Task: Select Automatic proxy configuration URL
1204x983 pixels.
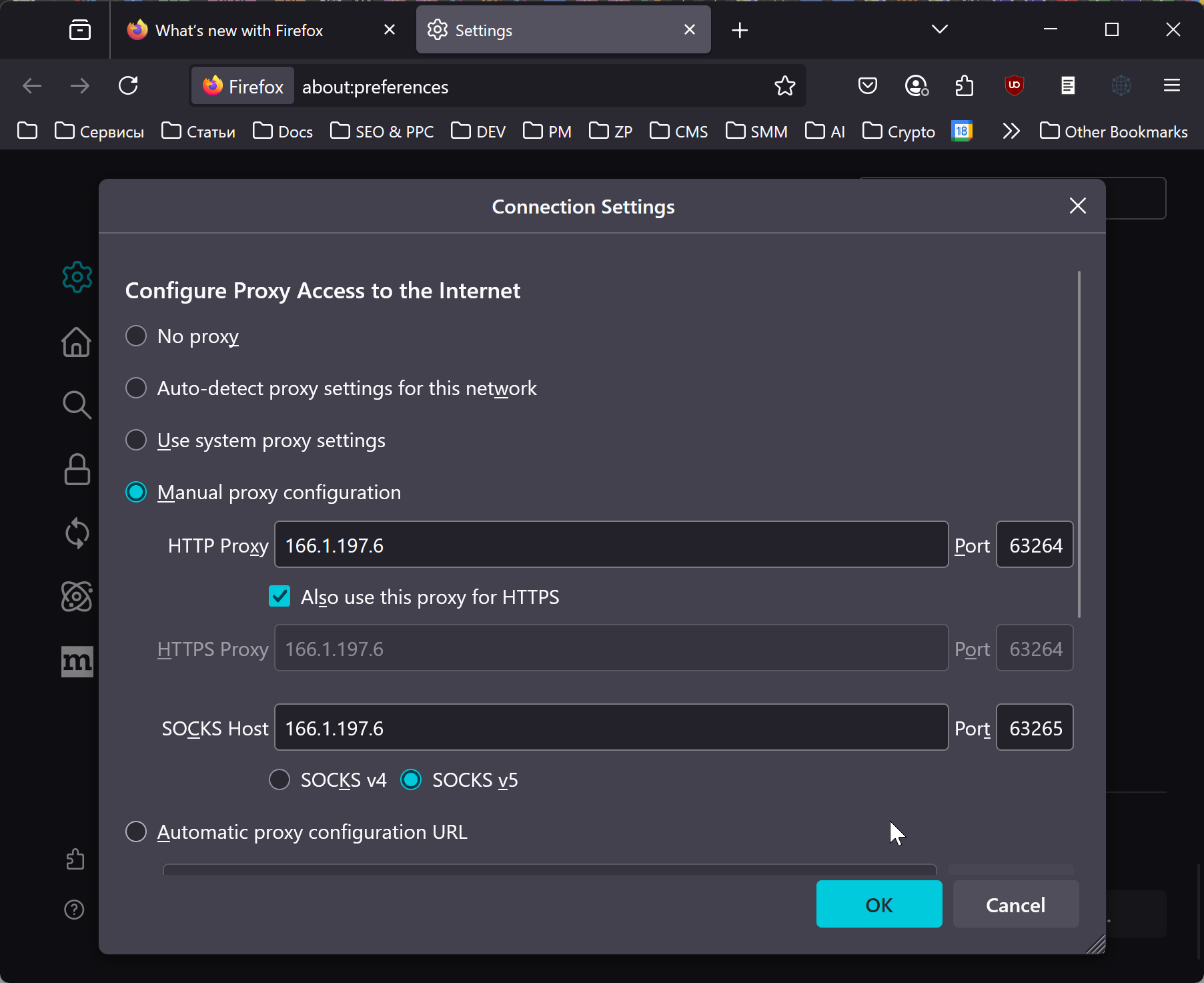Action: [136, 832]
